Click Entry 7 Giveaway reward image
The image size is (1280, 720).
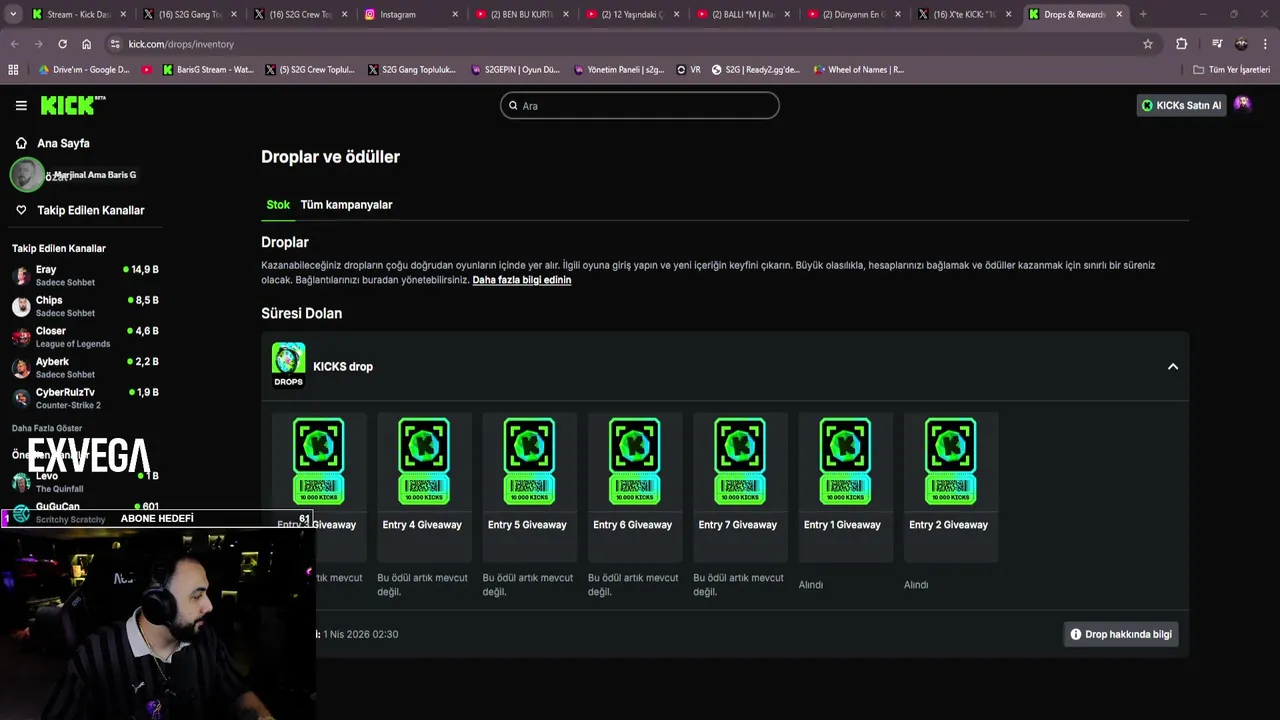coord(740,461)
